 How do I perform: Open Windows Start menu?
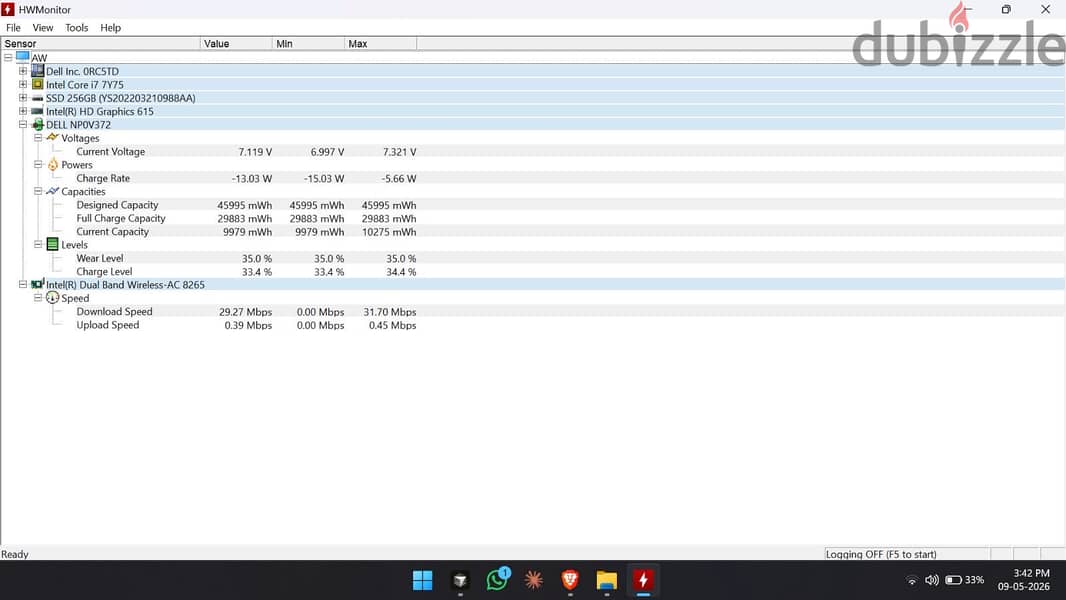(422, 580)
